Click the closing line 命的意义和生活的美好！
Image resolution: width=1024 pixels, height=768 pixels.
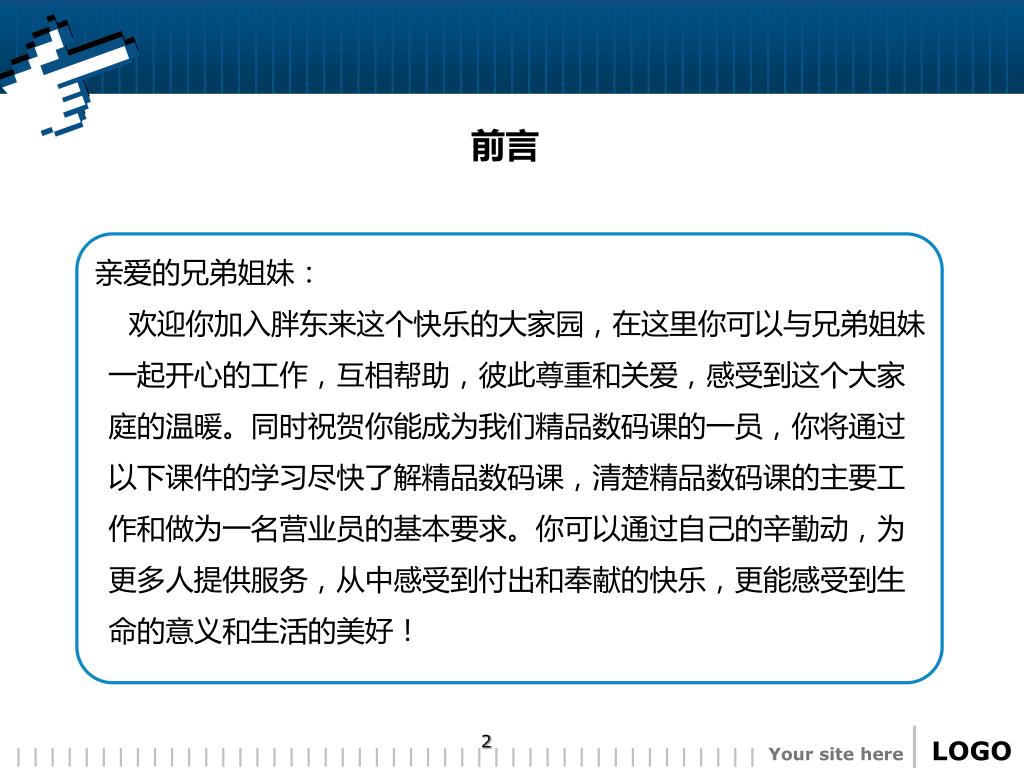(x=261, y=631)
